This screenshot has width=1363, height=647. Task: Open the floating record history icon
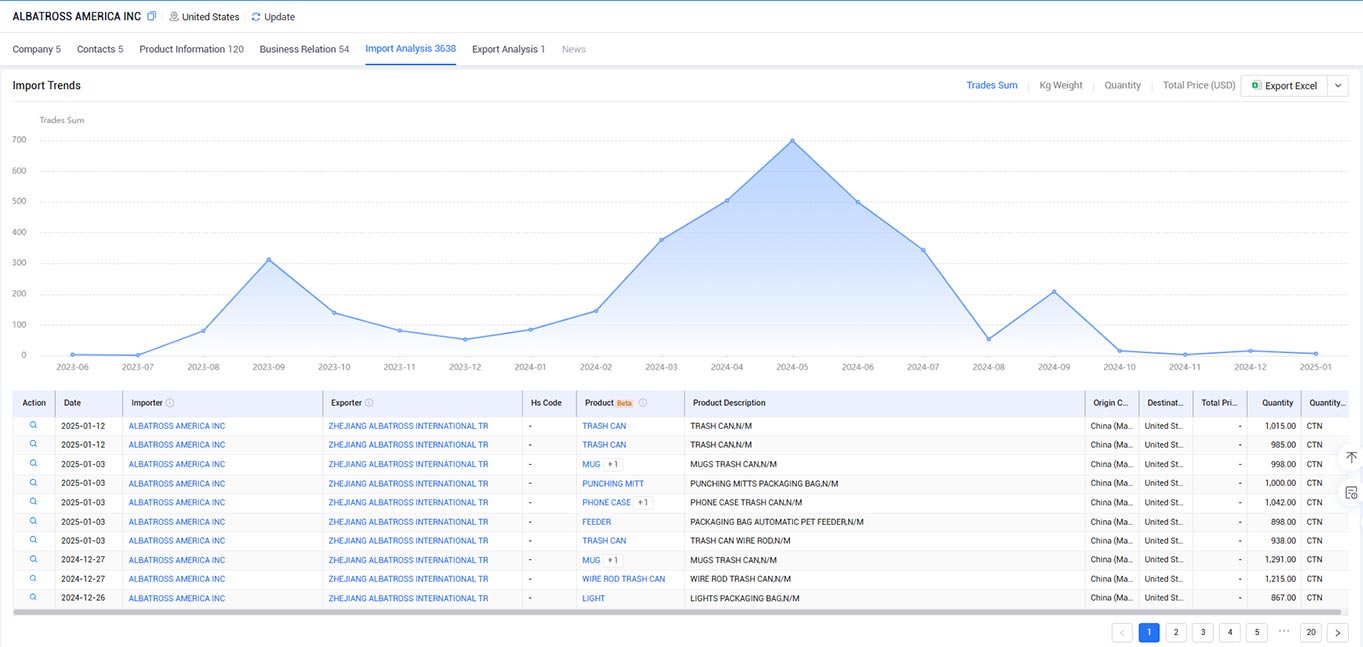(x=1351, y=492)
